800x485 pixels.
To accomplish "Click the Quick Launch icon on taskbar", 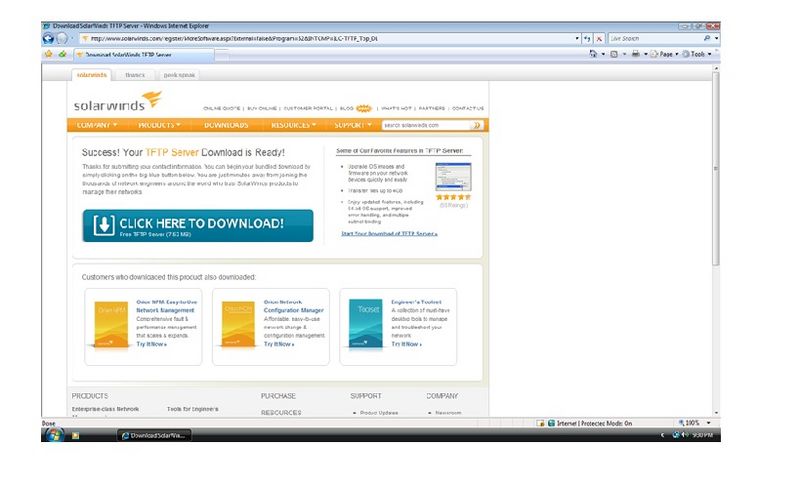I will tap(76, 436).
